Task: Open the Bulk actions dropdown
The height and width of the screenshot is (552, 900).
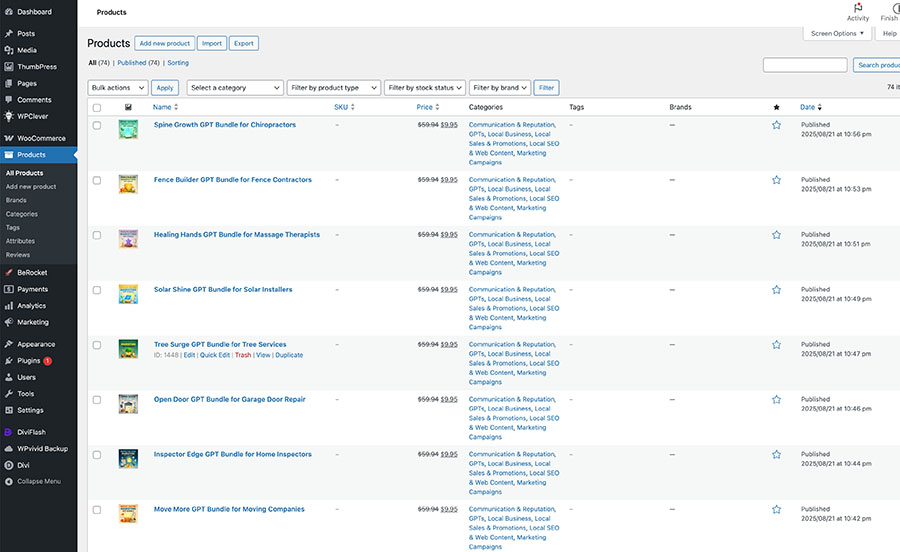Action: click(117, 88)
